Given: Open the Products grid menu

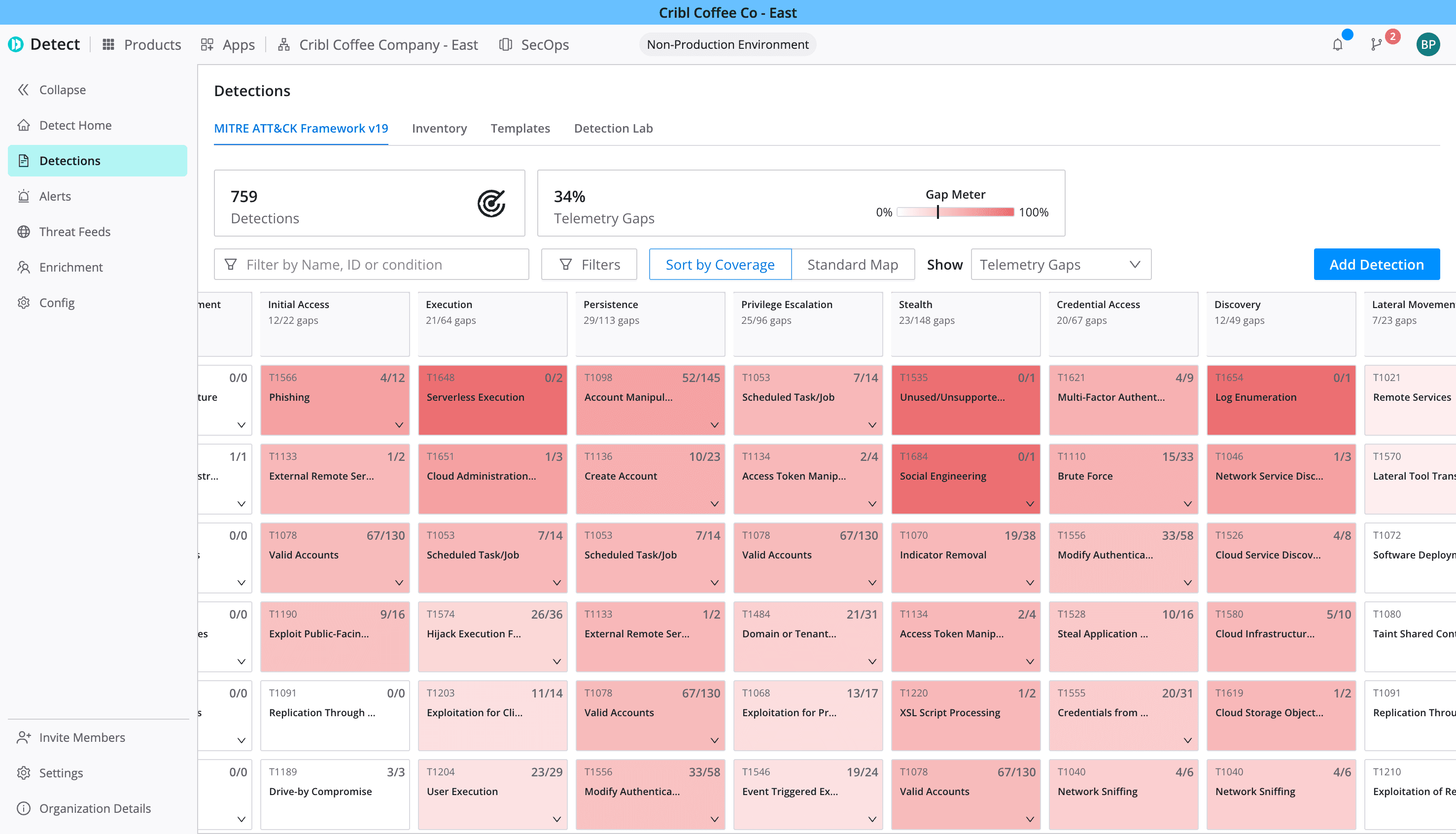Looking at the screenshot, I should [141, 44].
